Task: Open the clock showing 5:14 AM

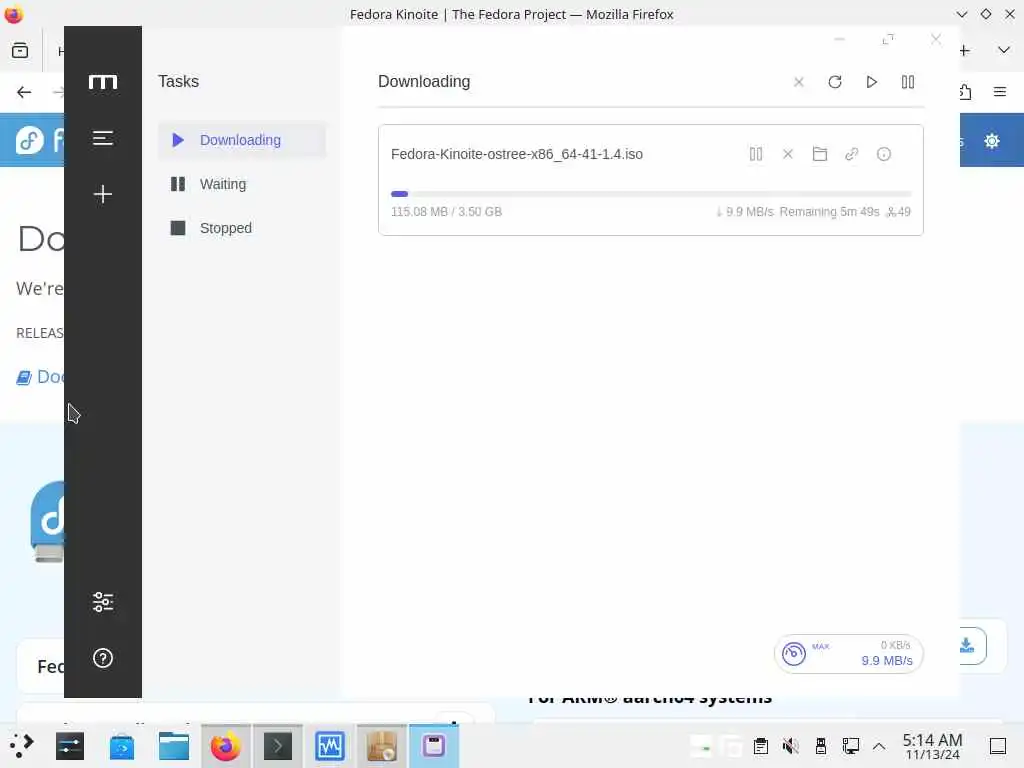Action: pos(932,746)
